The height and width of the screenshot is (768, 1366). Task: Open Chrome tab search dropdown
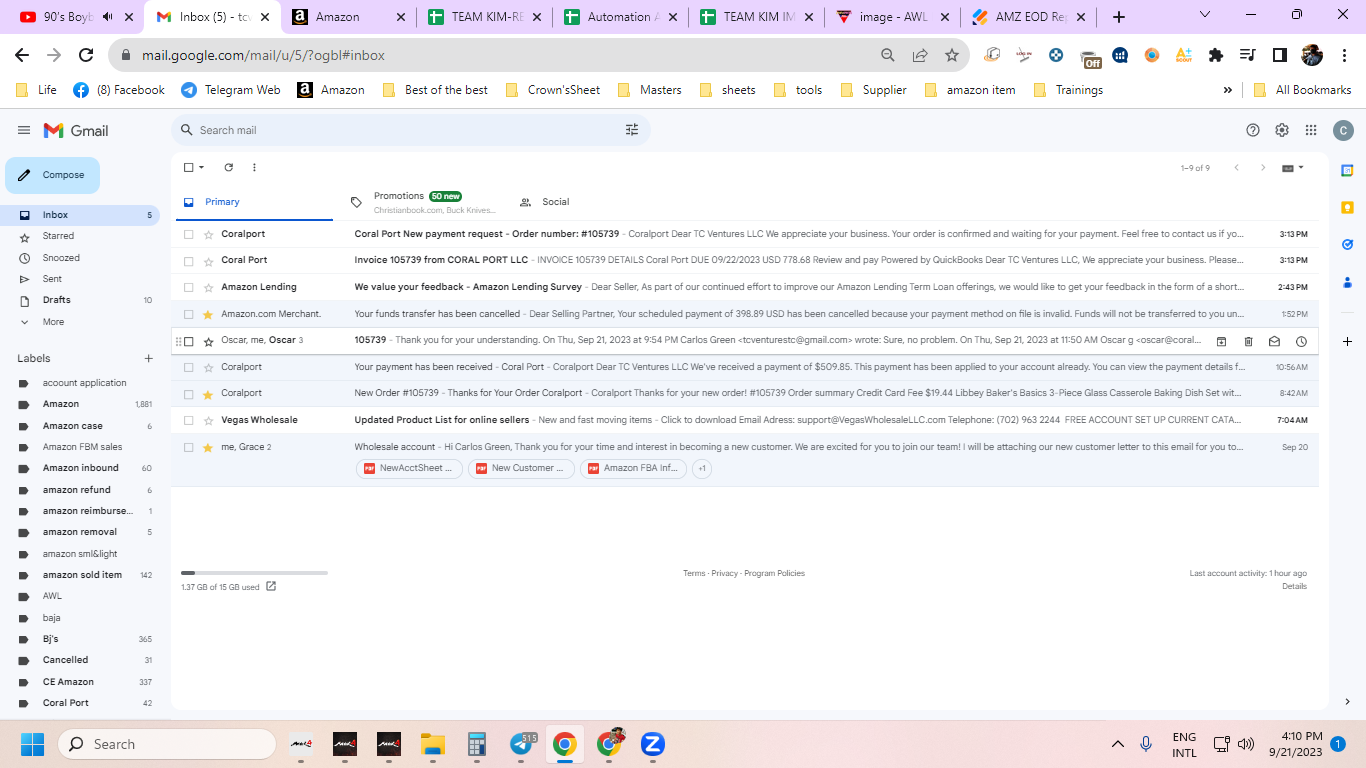(x=1204, y=16)
